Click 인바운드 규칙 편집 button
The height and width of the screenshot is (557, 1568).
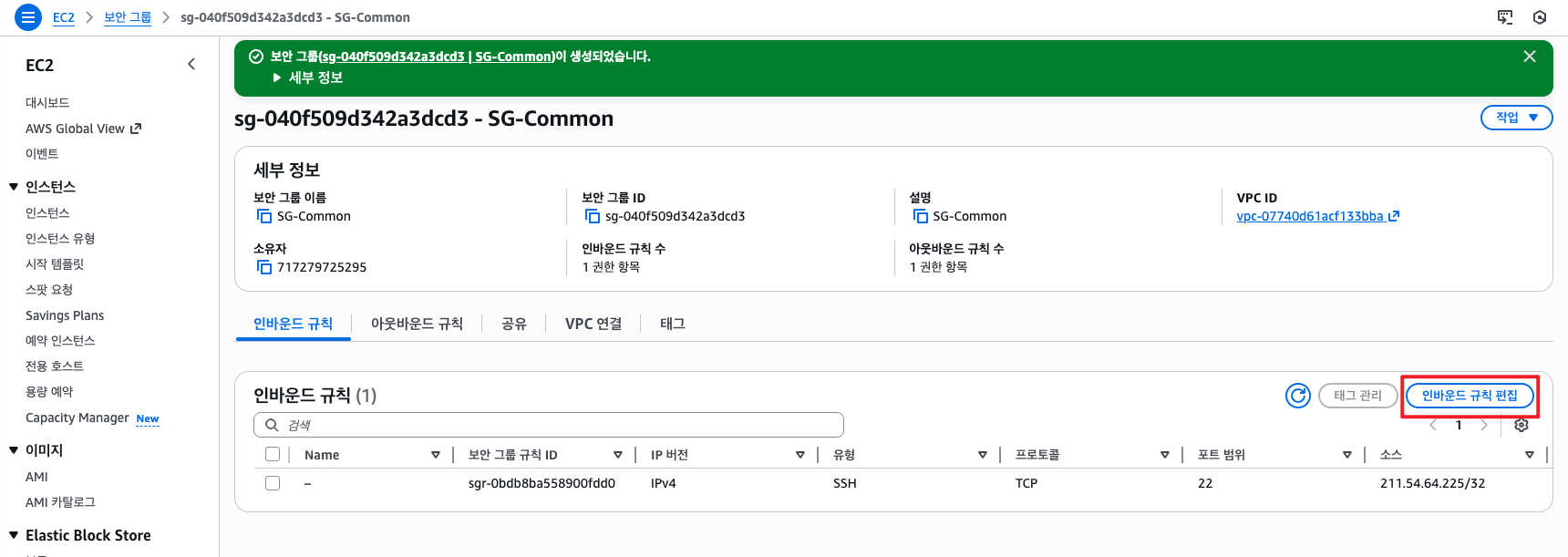[1470, 396]
